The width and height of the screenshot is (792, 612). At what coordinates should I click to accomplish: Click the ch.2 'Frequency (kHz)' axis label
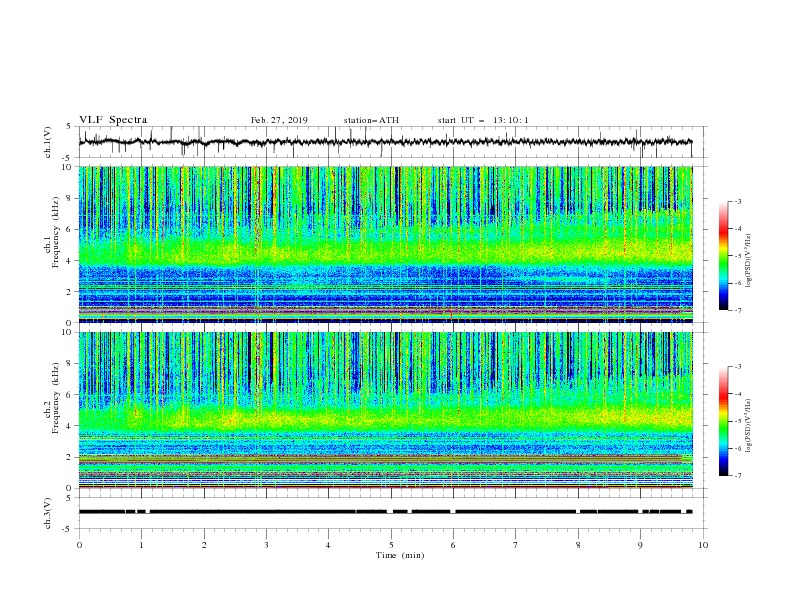(x=55, y=397)
